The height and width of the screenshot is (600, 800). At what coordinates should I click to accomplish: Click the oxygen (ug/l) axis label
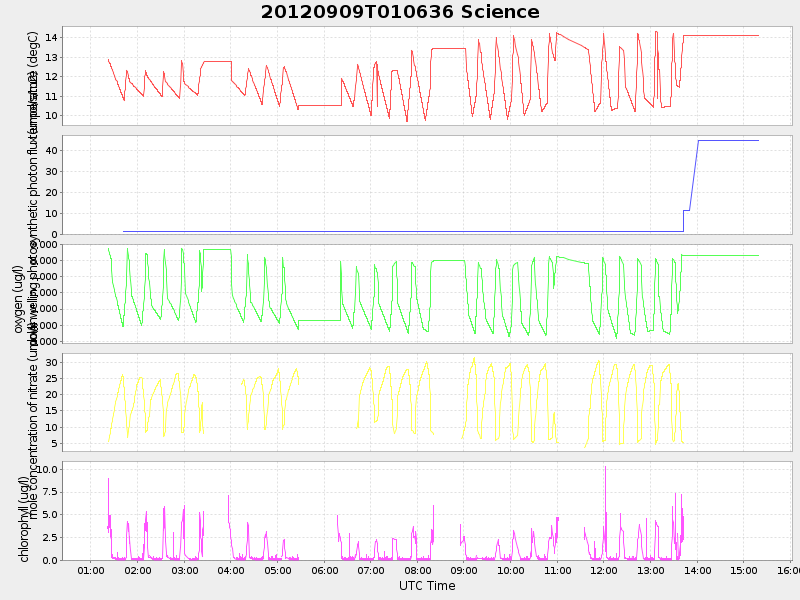pyautogui.click(x=18, y=299)
